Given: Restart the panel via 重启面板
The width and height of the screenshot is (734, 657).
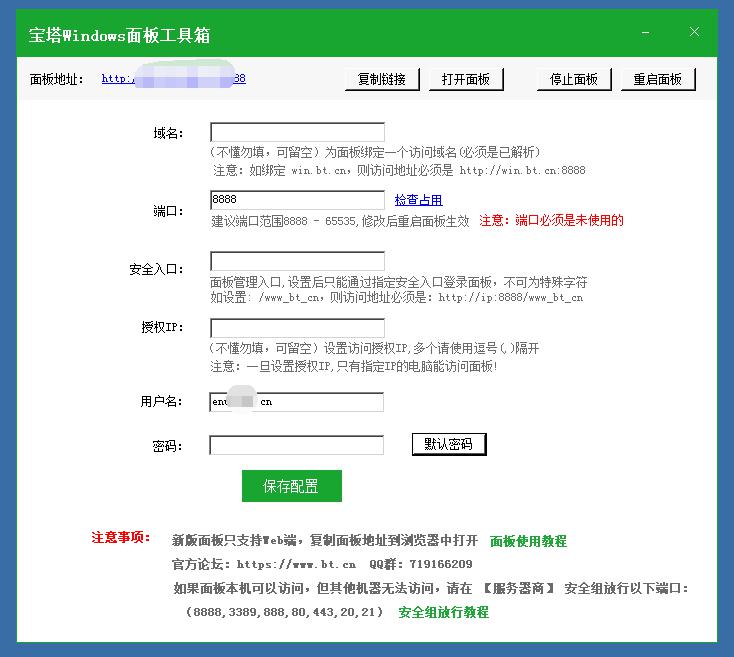Looking at the screenshot, I should click(x=657, y=79).
